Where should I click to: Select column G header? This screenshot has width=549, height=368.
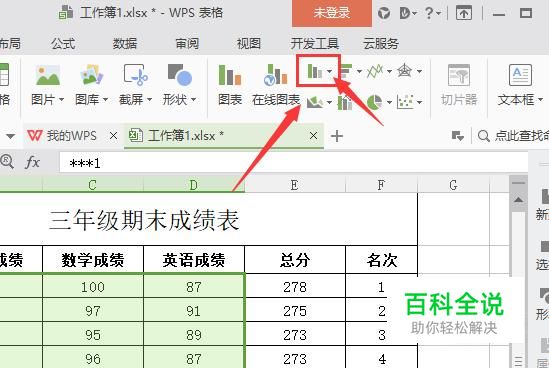[x=453, y=185]
